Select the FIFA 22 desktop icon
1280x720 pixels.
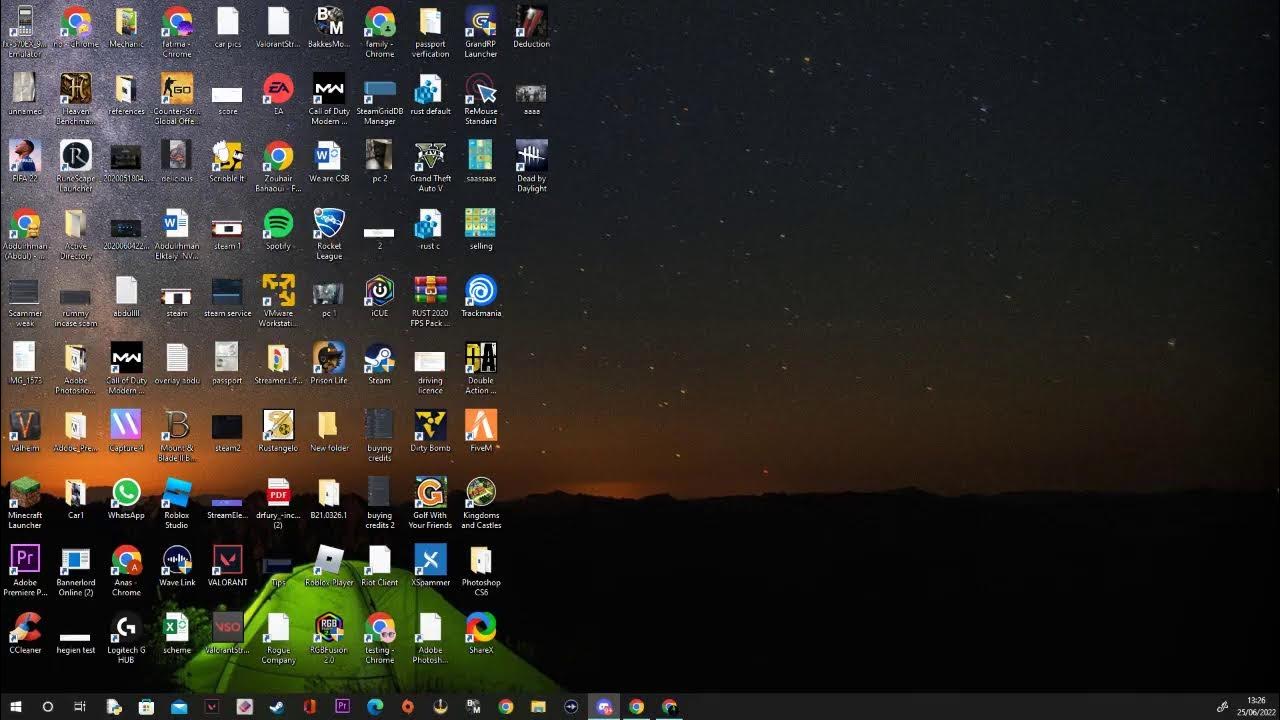point(25,162)
